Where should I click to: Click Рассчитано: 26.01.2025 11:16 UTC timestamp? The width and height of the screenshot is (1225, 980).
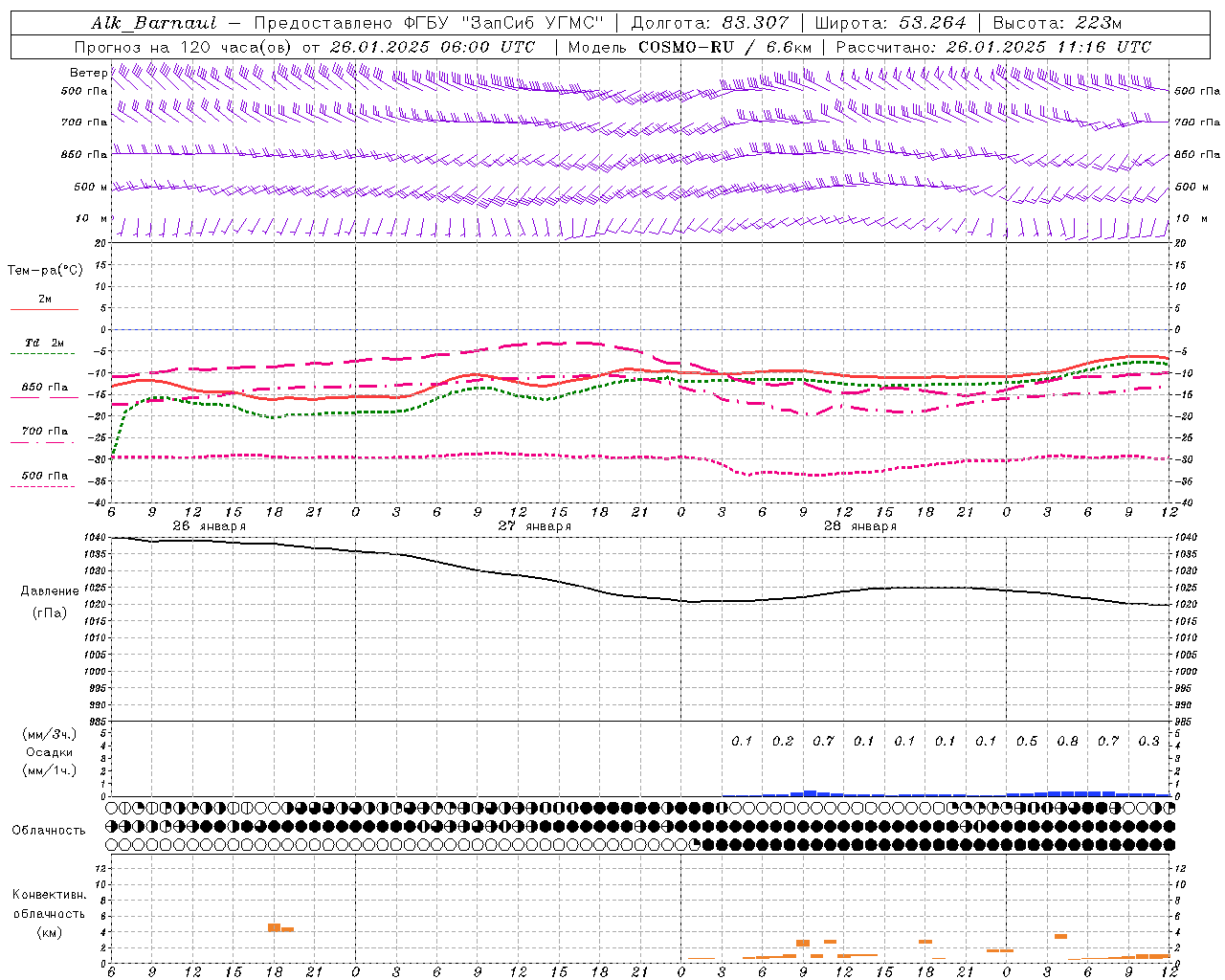coord(993,47)
